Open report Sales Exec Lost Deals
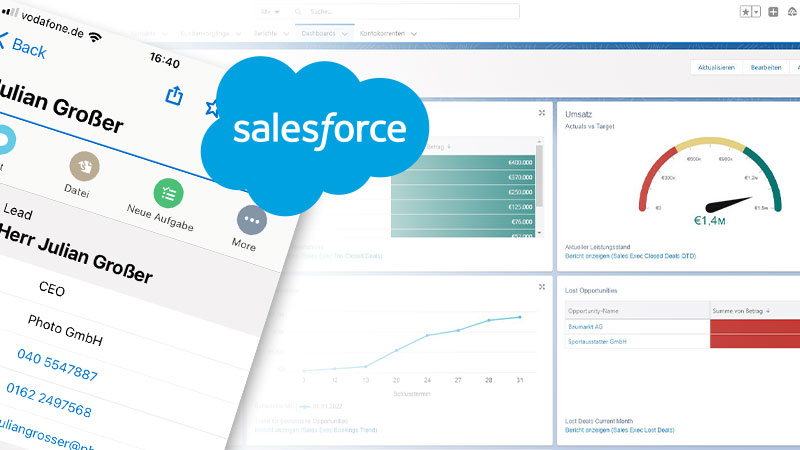Viewport: 800px width, 450px height. pyautogui.click(x=619, y=430)
